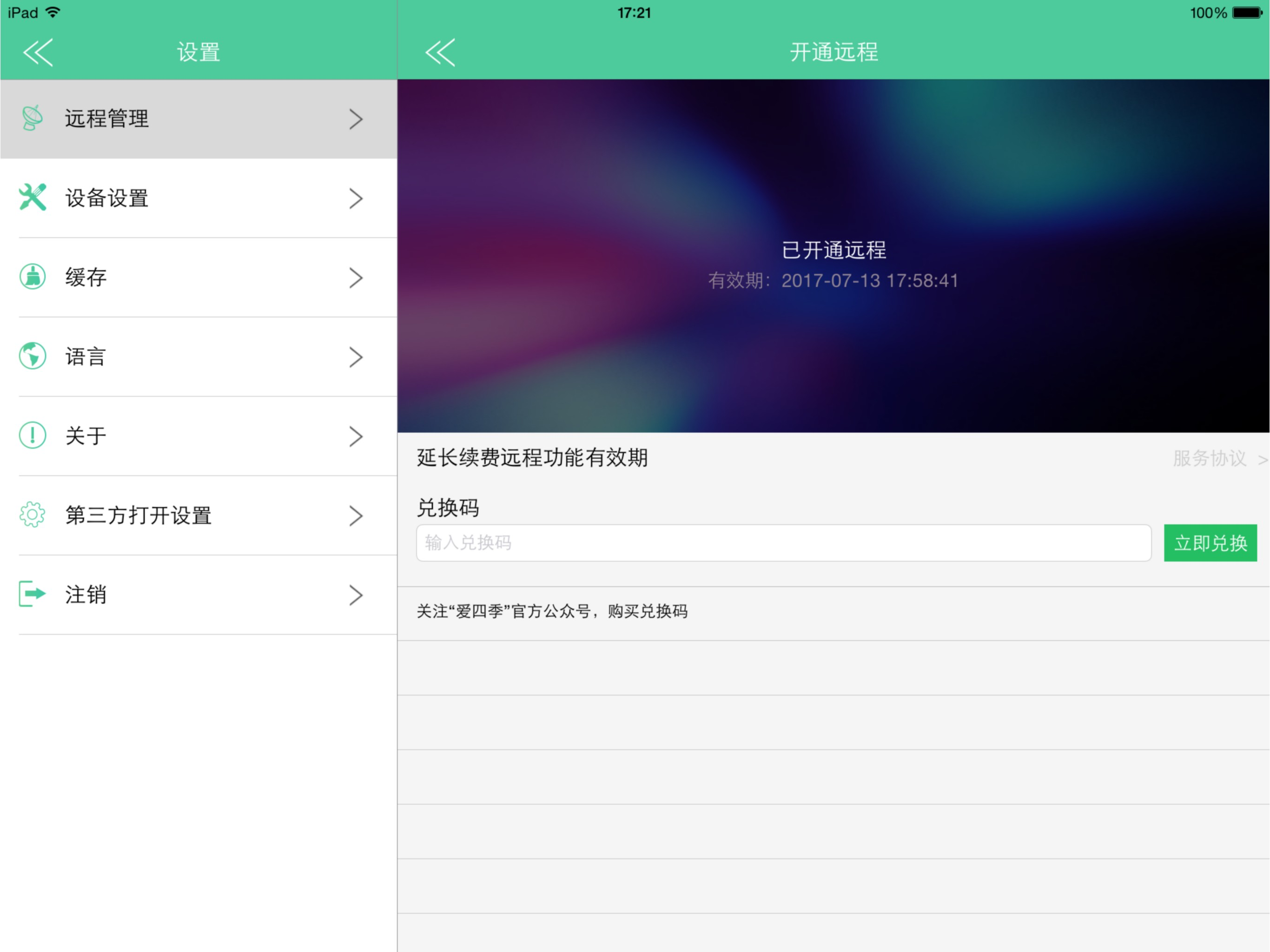This screenshot has height=952, width=1270.
Task: Expand the 语言 row chevron
Action: [356, 357]
